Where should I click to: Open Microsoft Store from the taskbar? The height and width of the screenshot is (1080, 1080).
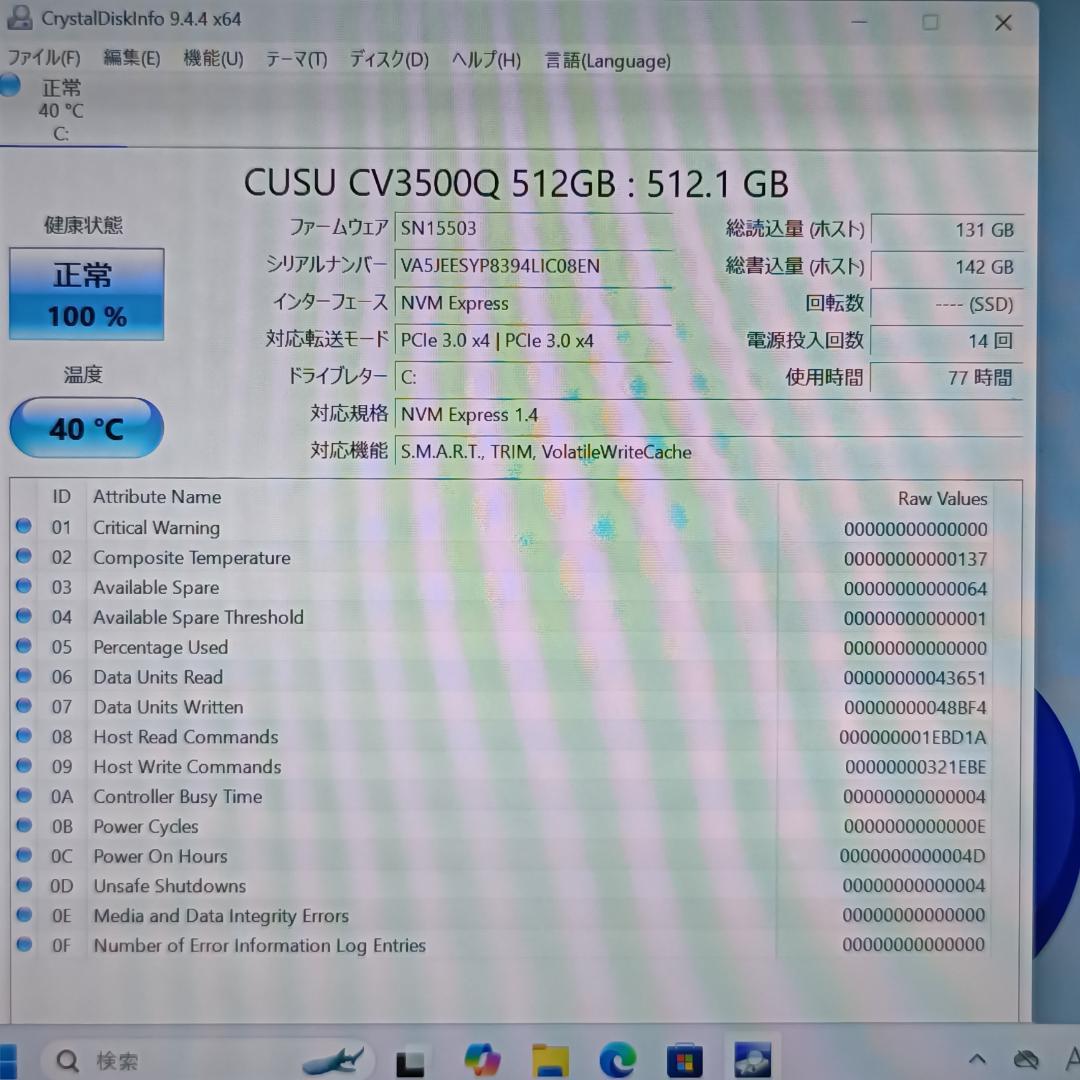[684, 1061]
